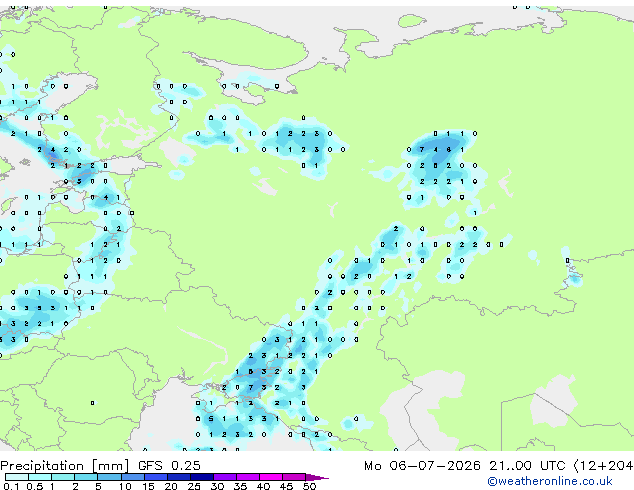Viewport: 634px width, 490px height.
Task: Pick the 20–25 mm dark blue swatch
Action: click(x=179, y=477)
